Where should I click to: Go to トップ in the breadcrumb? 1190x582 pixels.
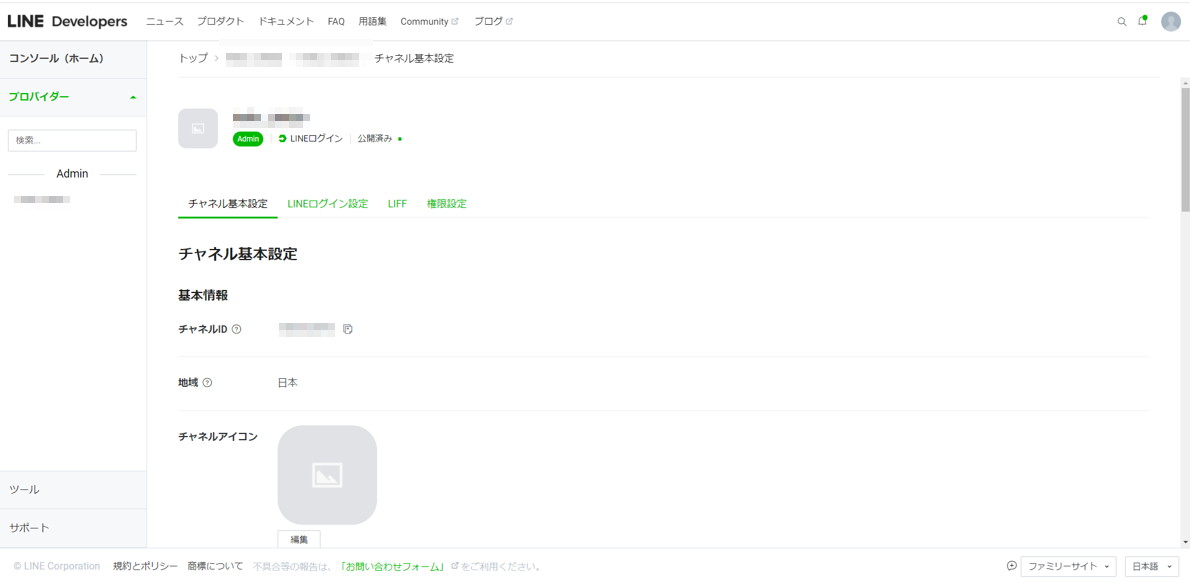pyautogui.click(x=193, y=58)
